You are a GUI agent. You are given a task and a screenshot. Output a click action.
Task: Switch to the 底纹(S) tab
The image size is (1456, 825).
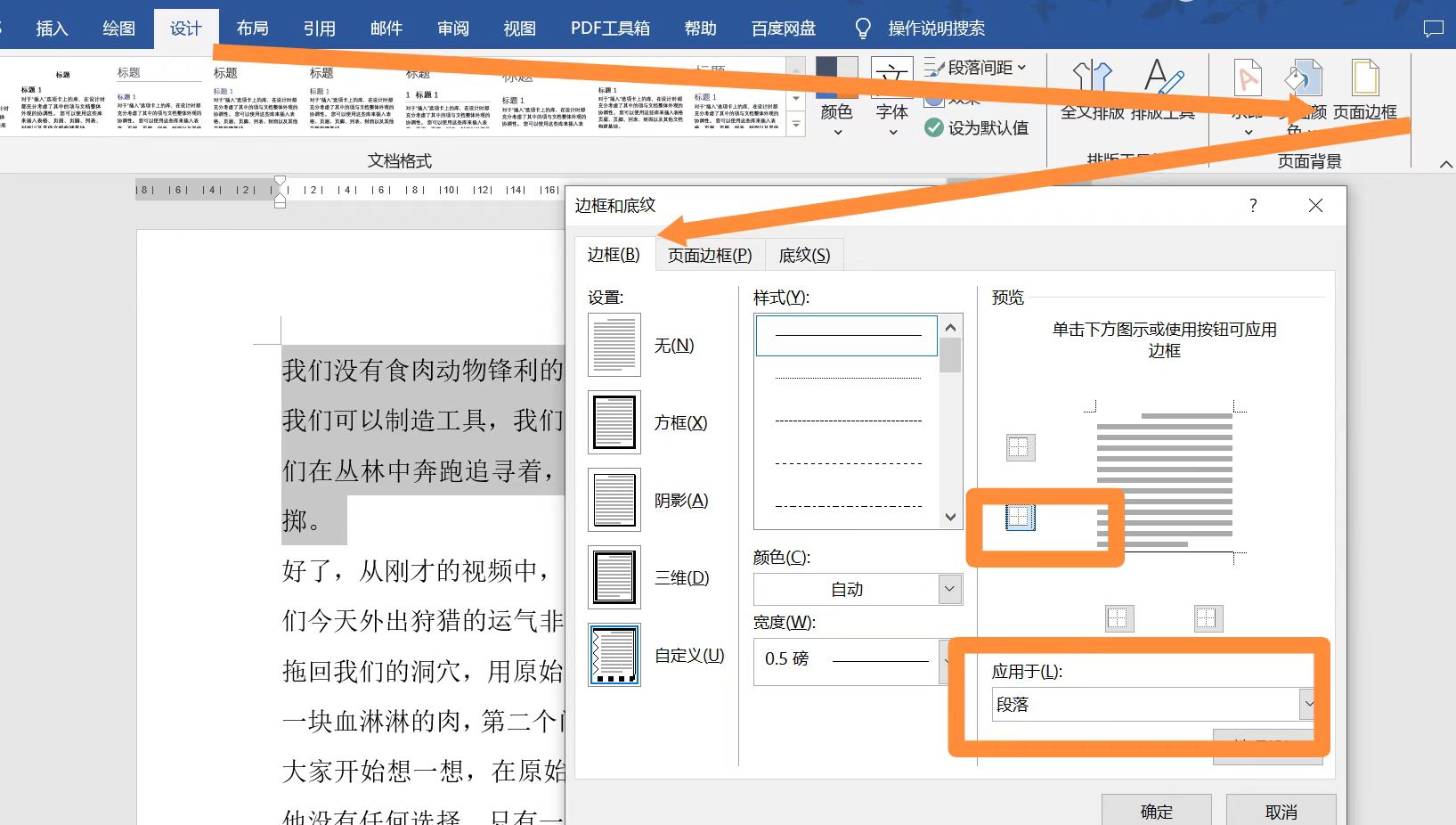[x=804, y=256]
